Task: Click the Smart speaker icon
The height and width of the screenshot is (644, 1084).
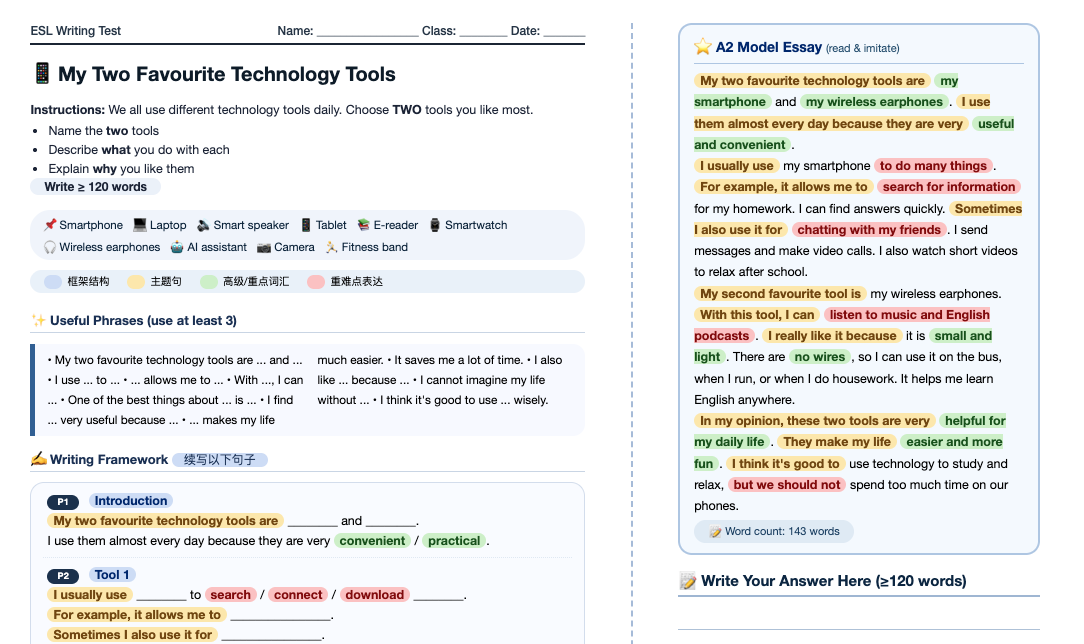Action: pyautogui.click(x=203, y=225)
